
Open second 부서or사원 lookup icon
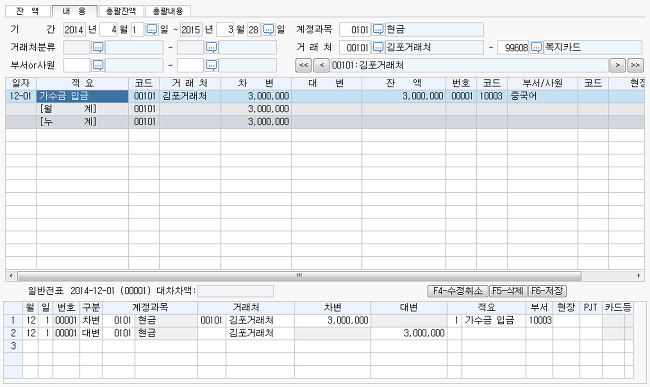pos(211,65)
